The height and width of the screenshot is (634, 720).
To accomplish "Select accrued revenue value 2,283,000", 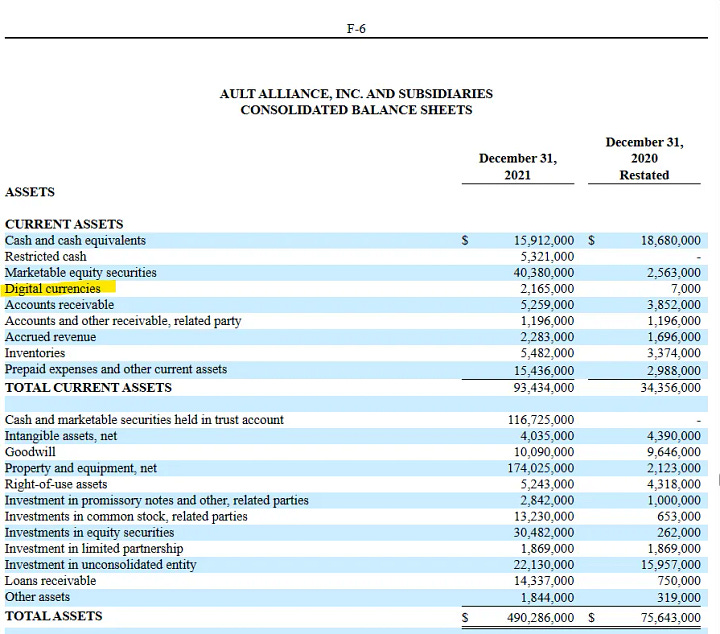I will [547, 337].
